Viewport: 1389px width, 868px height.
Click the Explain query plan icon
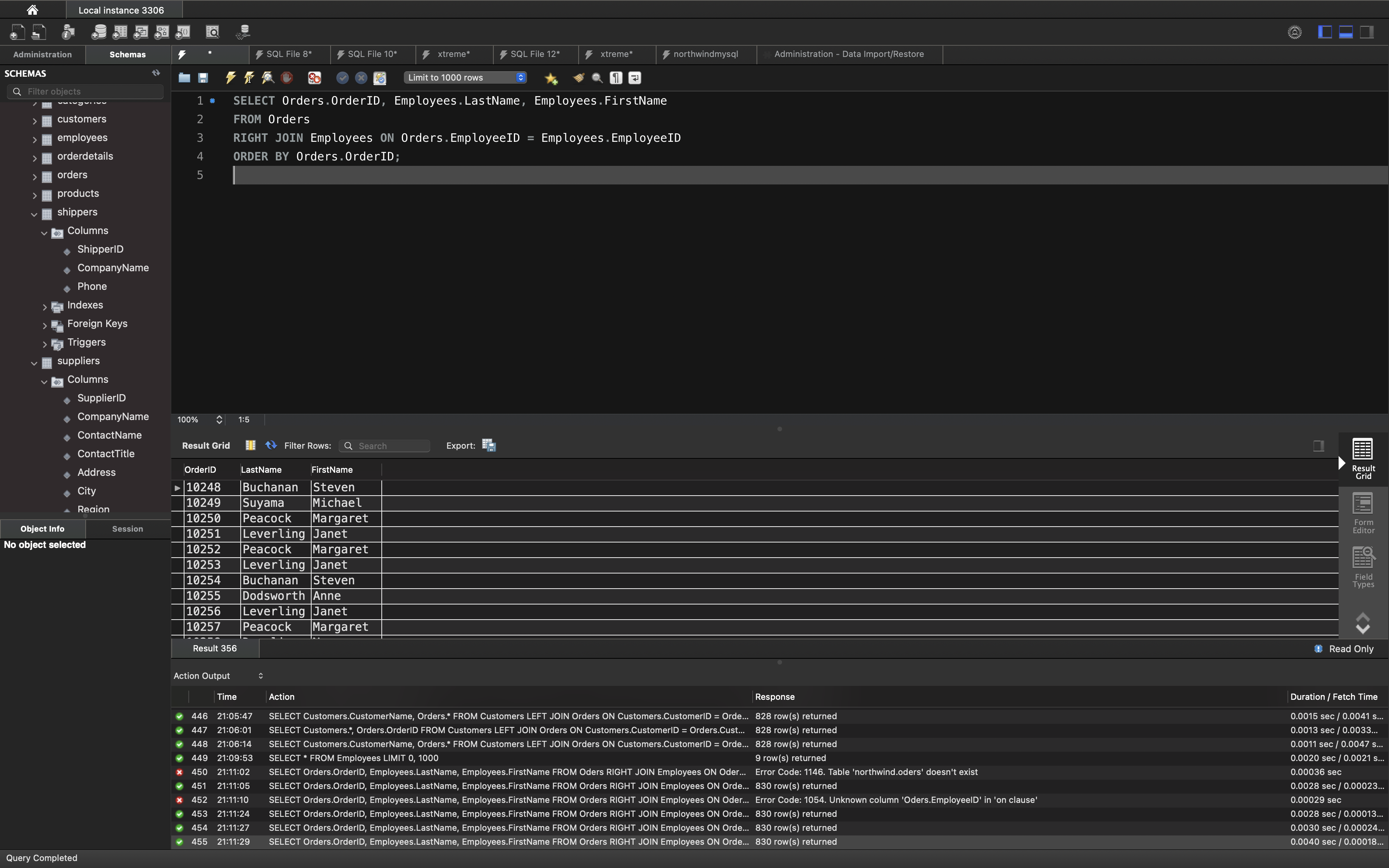tap(268, 77)
